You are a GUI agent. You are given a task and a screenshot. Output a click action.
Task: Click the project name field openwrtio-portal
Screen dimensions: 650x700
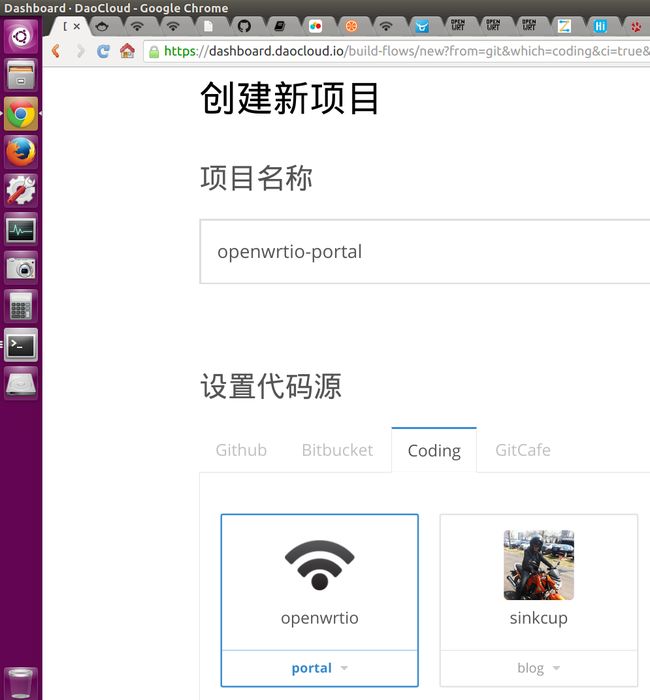[425, 251]
